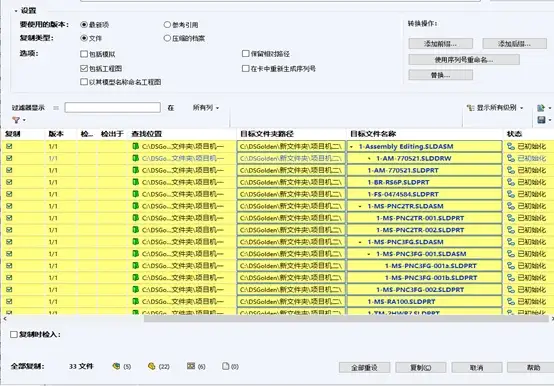Screen dimensions: 554x386
Task: Select the 参考引用 version radio button
Action: [x=167, y=25]
